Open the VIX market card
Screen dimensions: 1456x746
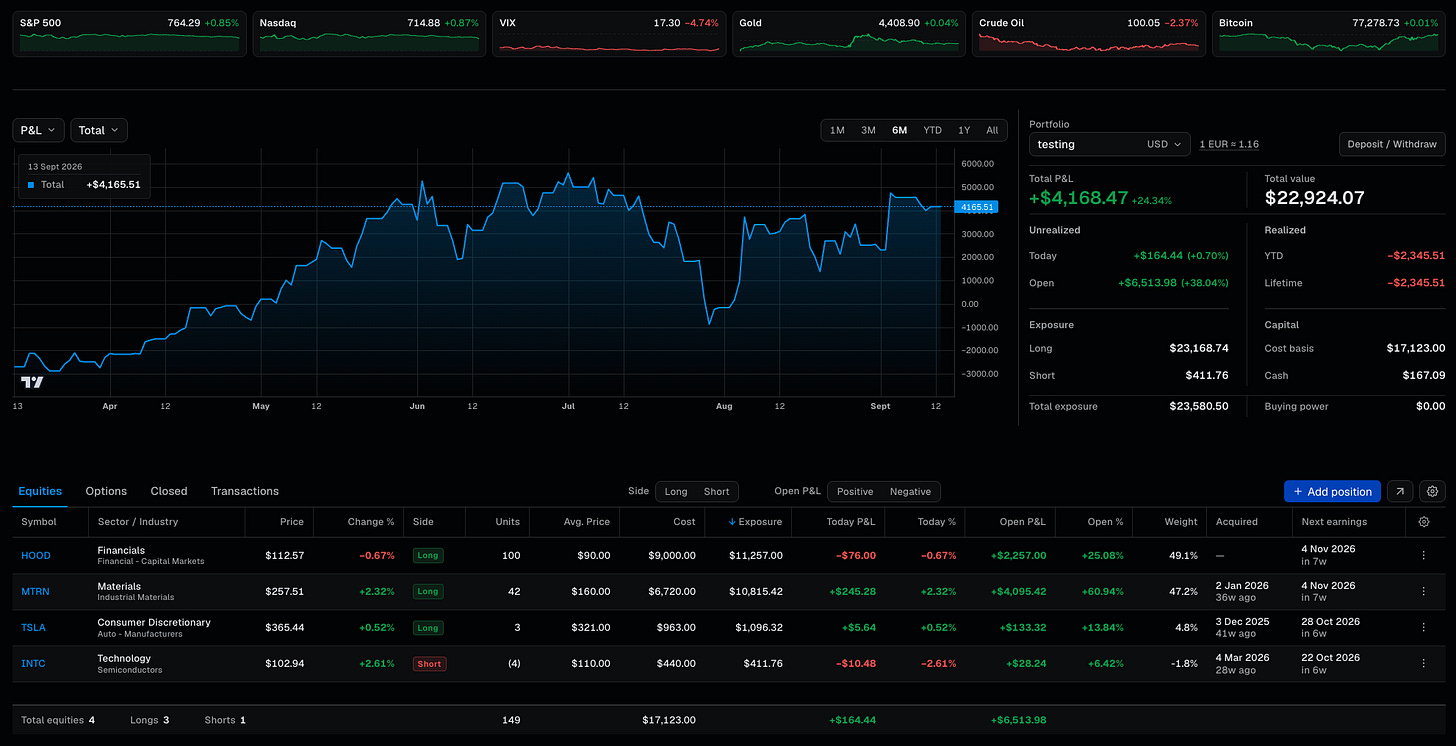tap(610, 34)
